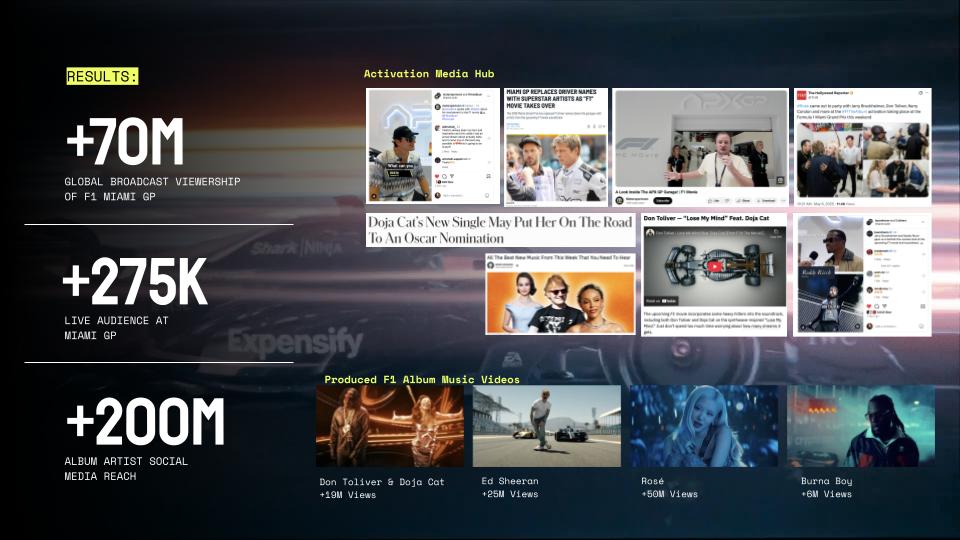The width and height of the screenshot is (960, 540).
Task: Click the "+25M Views" text
Action: [x=510, y=494]
